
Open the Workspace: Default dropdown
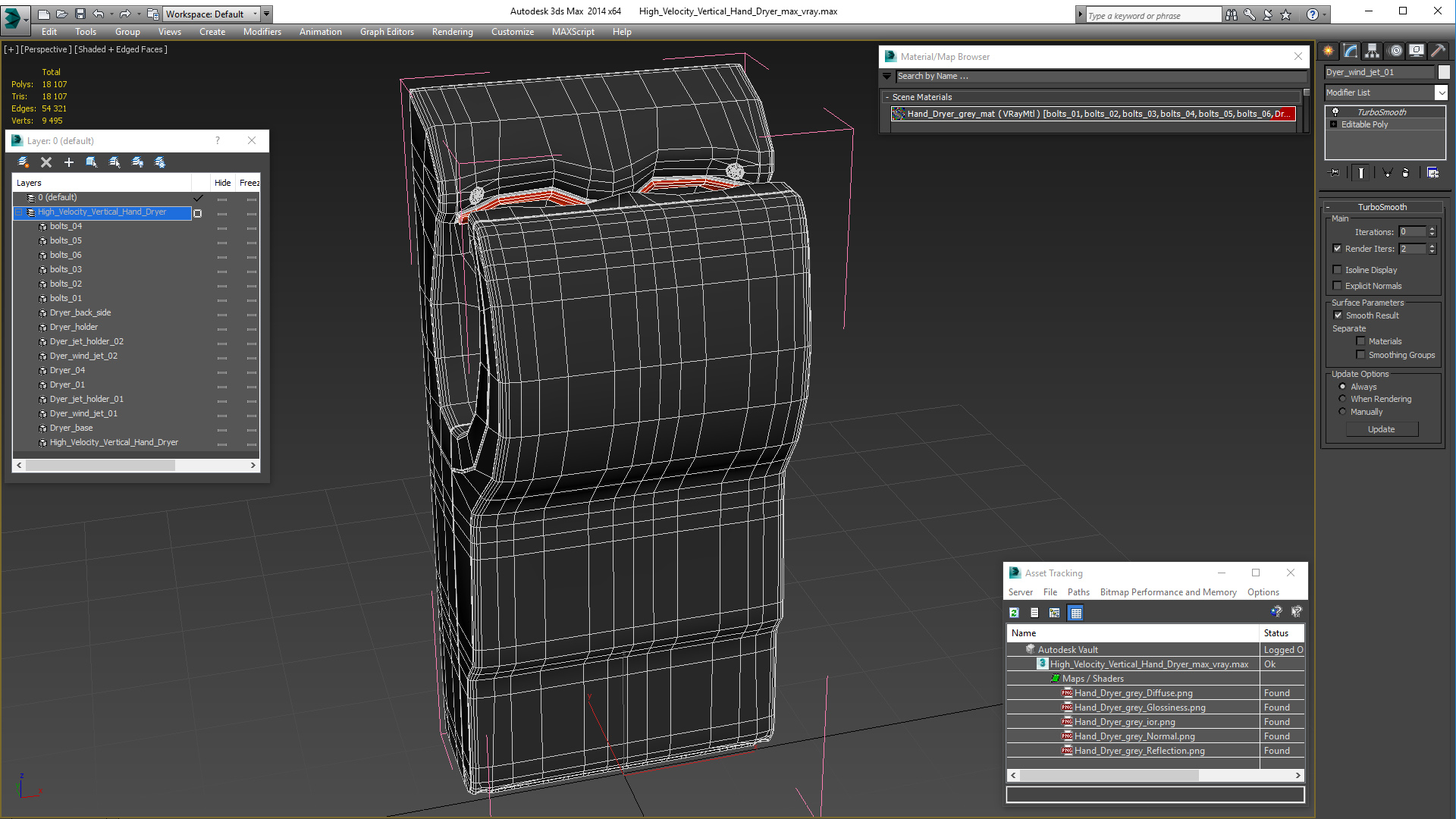pyautogui.click(x=212, y=14)
